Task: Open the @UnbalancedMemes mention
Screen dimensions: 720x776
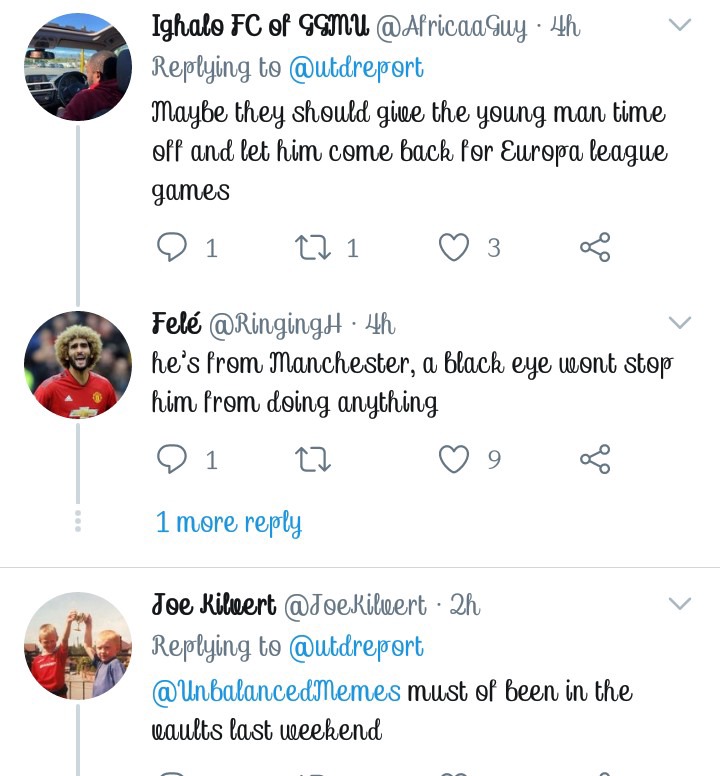Action: point(276,691)
